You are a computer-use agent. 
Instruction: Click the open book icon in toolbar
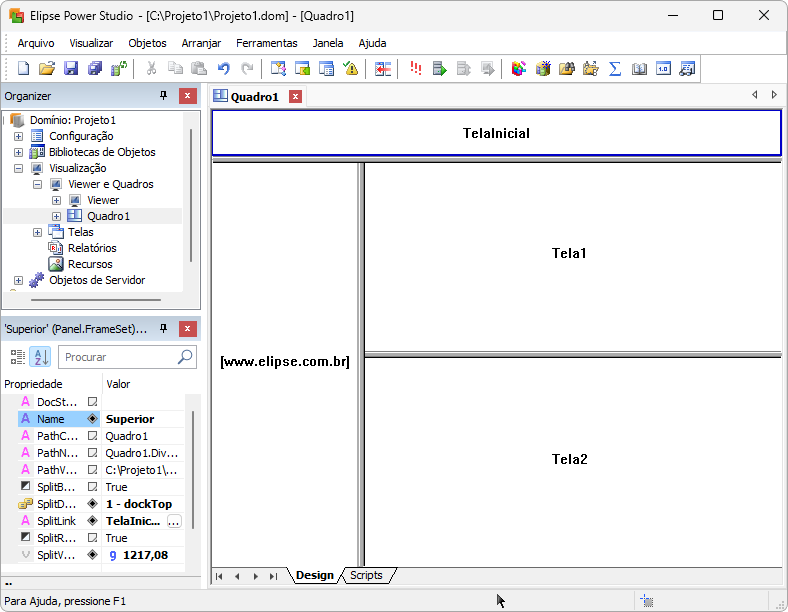pyautogui.click(x=639, y=69)
